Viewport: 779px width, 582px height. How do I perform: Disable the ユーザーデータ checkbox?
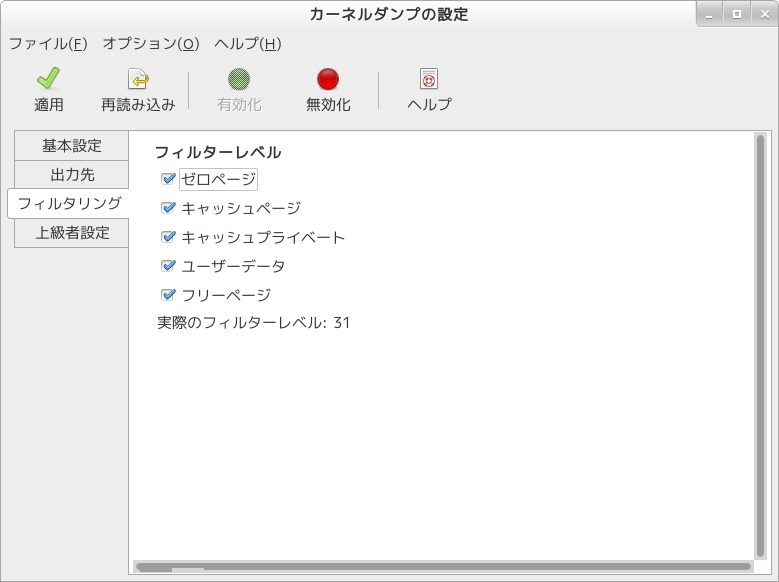[168, 266]
